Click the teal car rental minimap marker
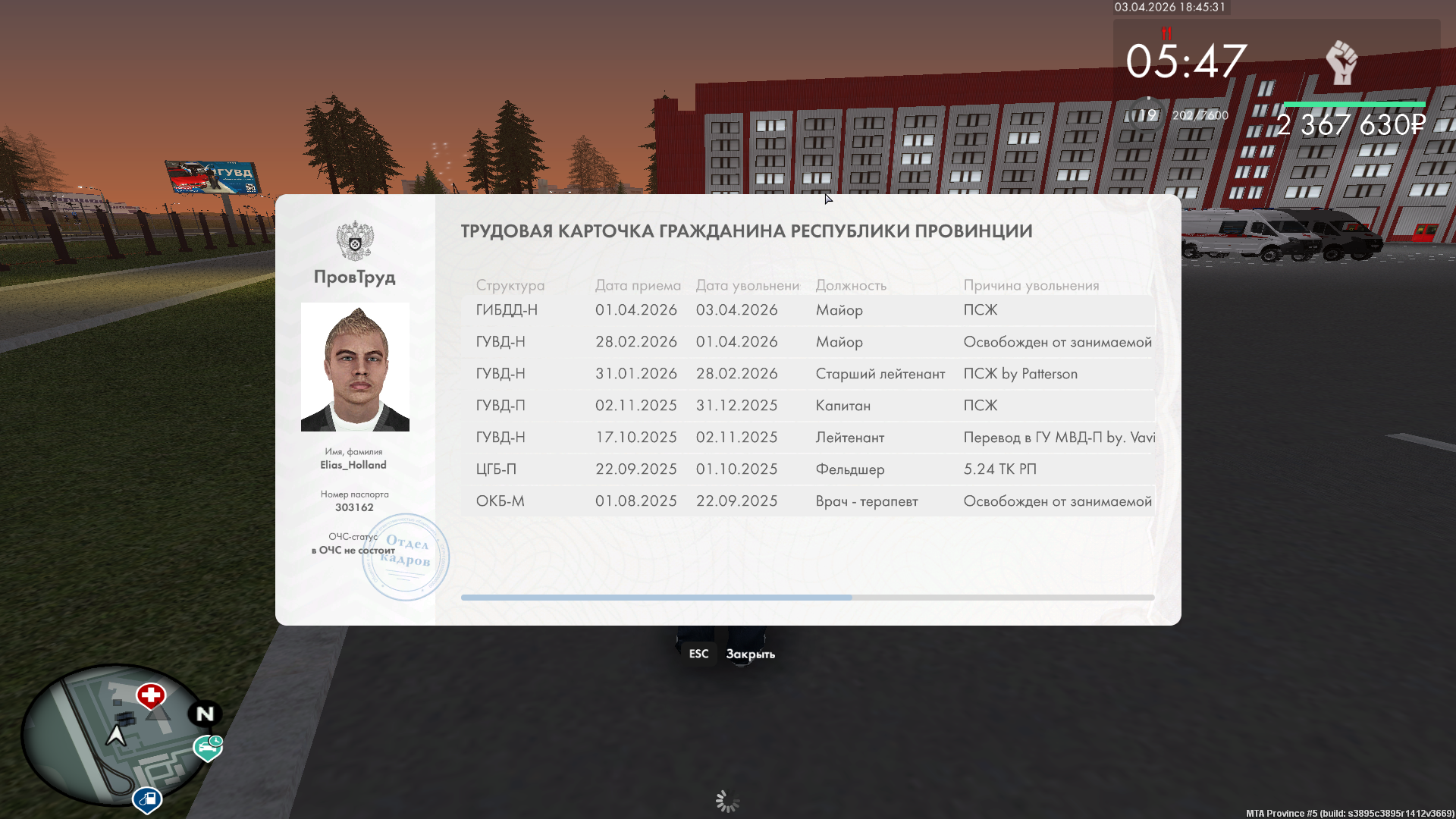Screen dimensions: 1456x819 (x=208, y=748)
